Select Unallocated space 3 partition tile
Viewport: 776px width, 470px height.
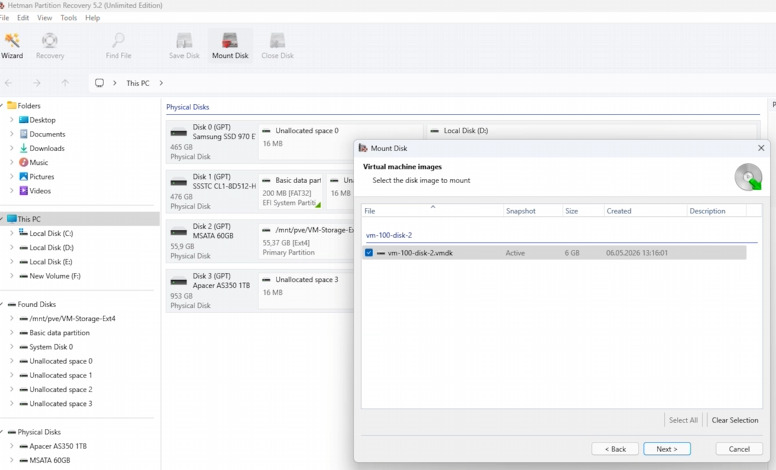coord(306,289)
